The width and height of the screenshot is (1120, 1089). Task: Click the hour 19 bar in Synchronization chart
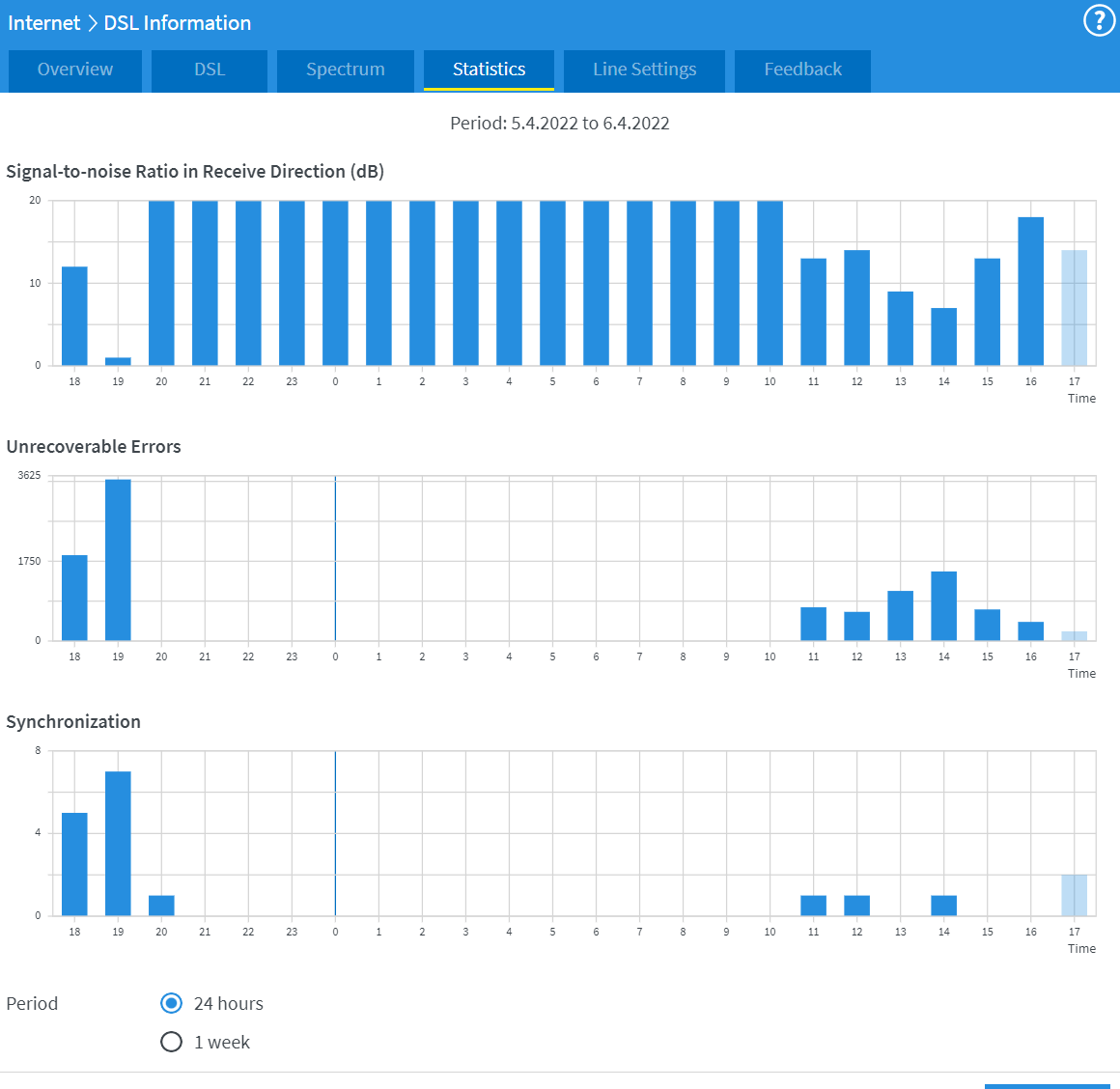click(x=118, y=843)
